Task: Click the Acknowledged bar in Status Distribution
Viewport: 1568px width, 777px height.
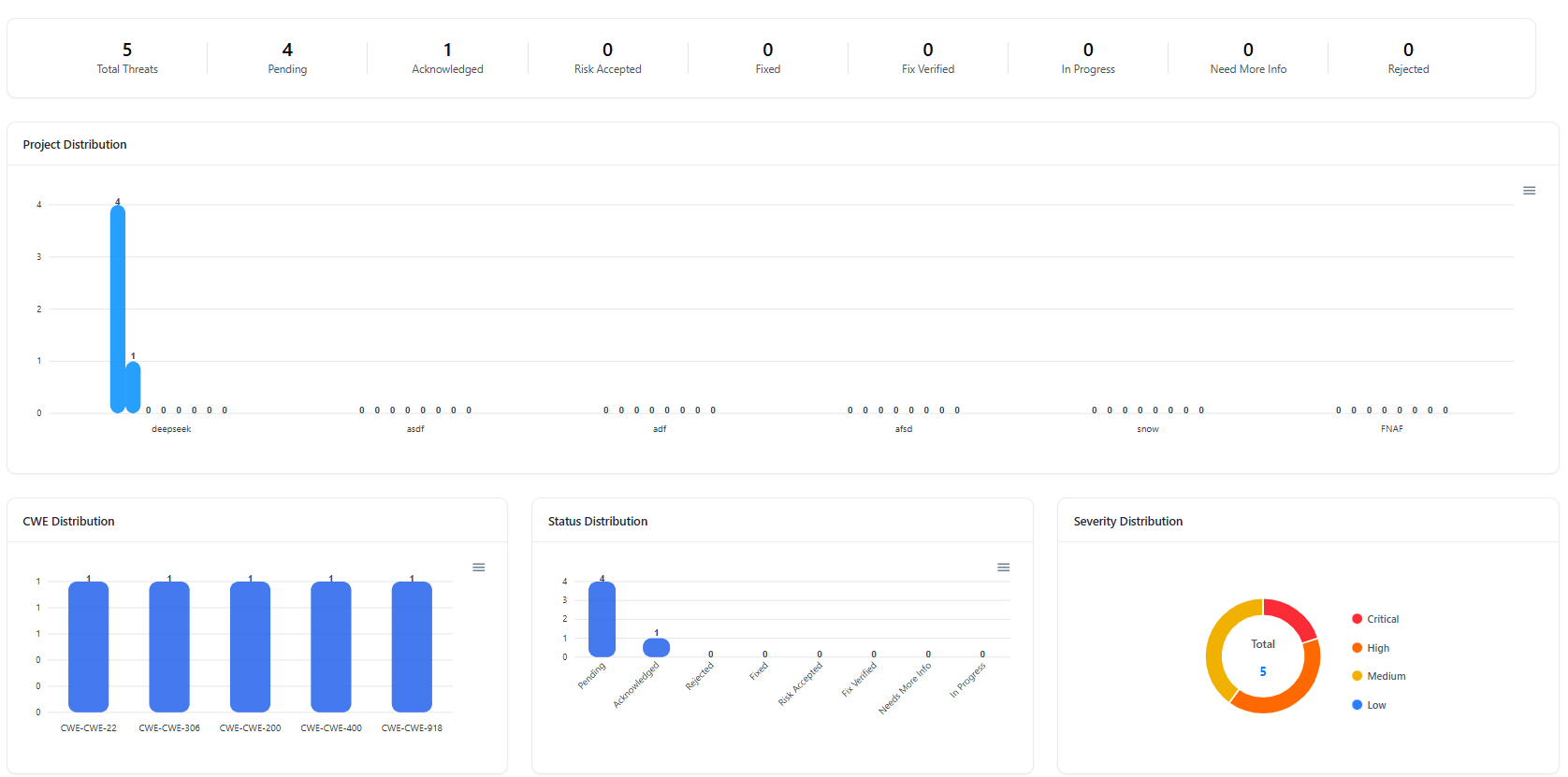Action: pyautogui.click(x=656, y=647)
